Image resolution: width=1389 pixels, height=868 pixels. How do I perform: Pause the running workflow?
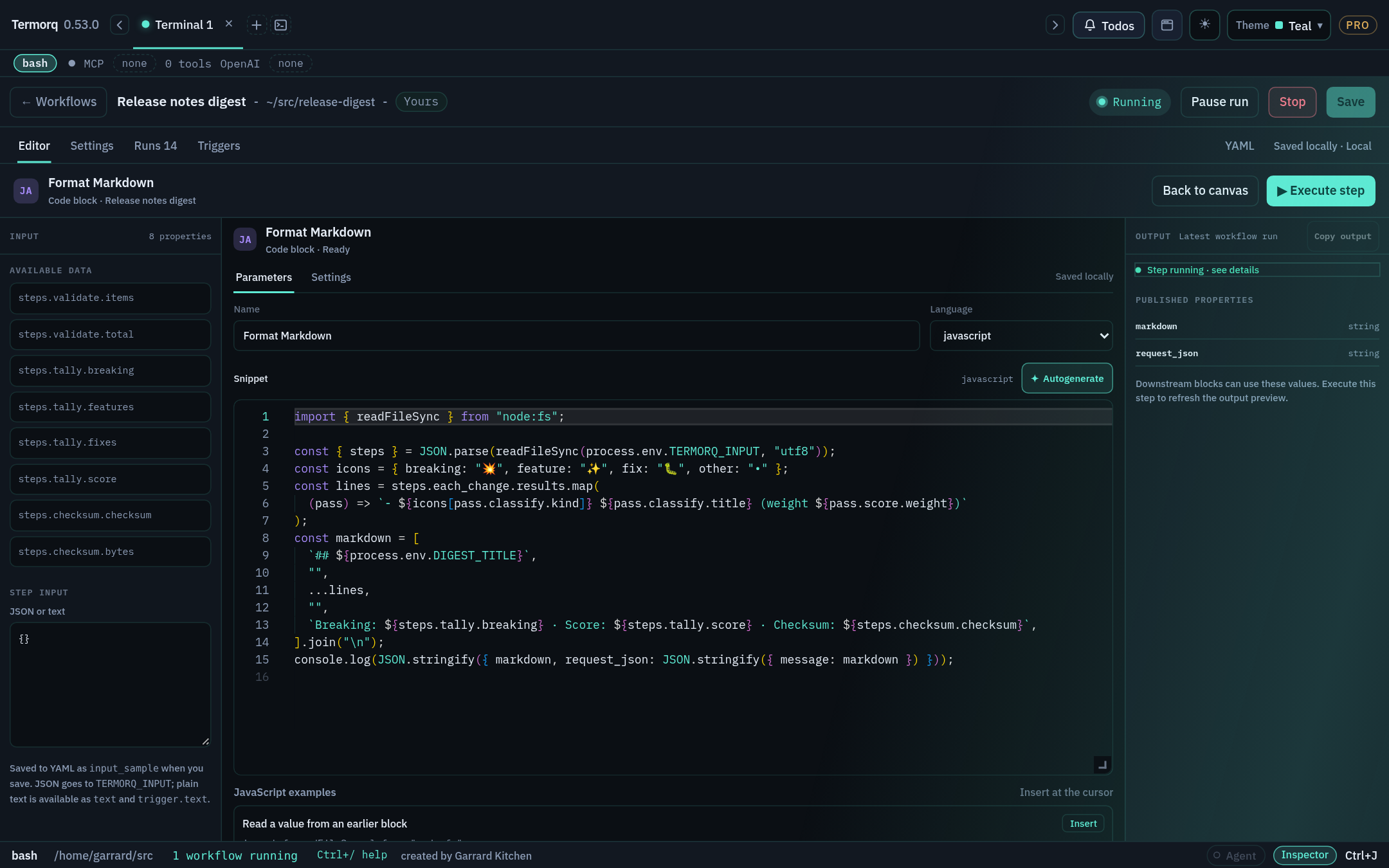(1219, 102)
